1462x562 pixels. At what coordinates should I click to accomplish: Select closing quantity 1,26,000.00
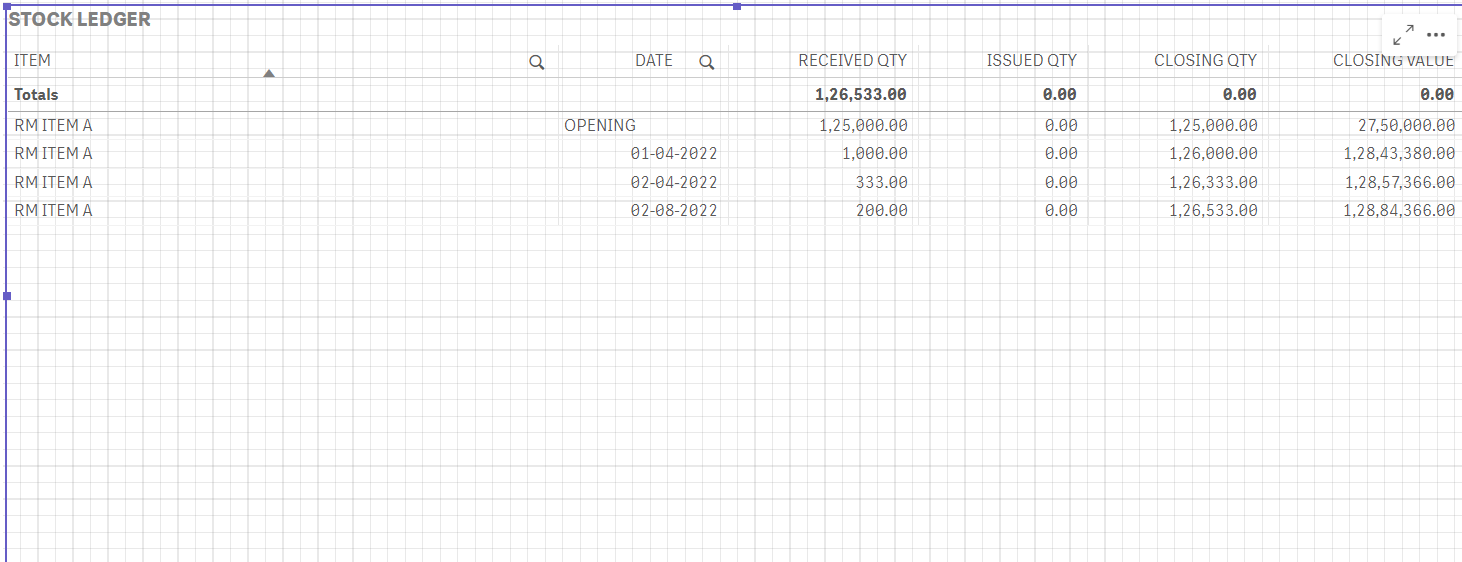pos(1213,153)
